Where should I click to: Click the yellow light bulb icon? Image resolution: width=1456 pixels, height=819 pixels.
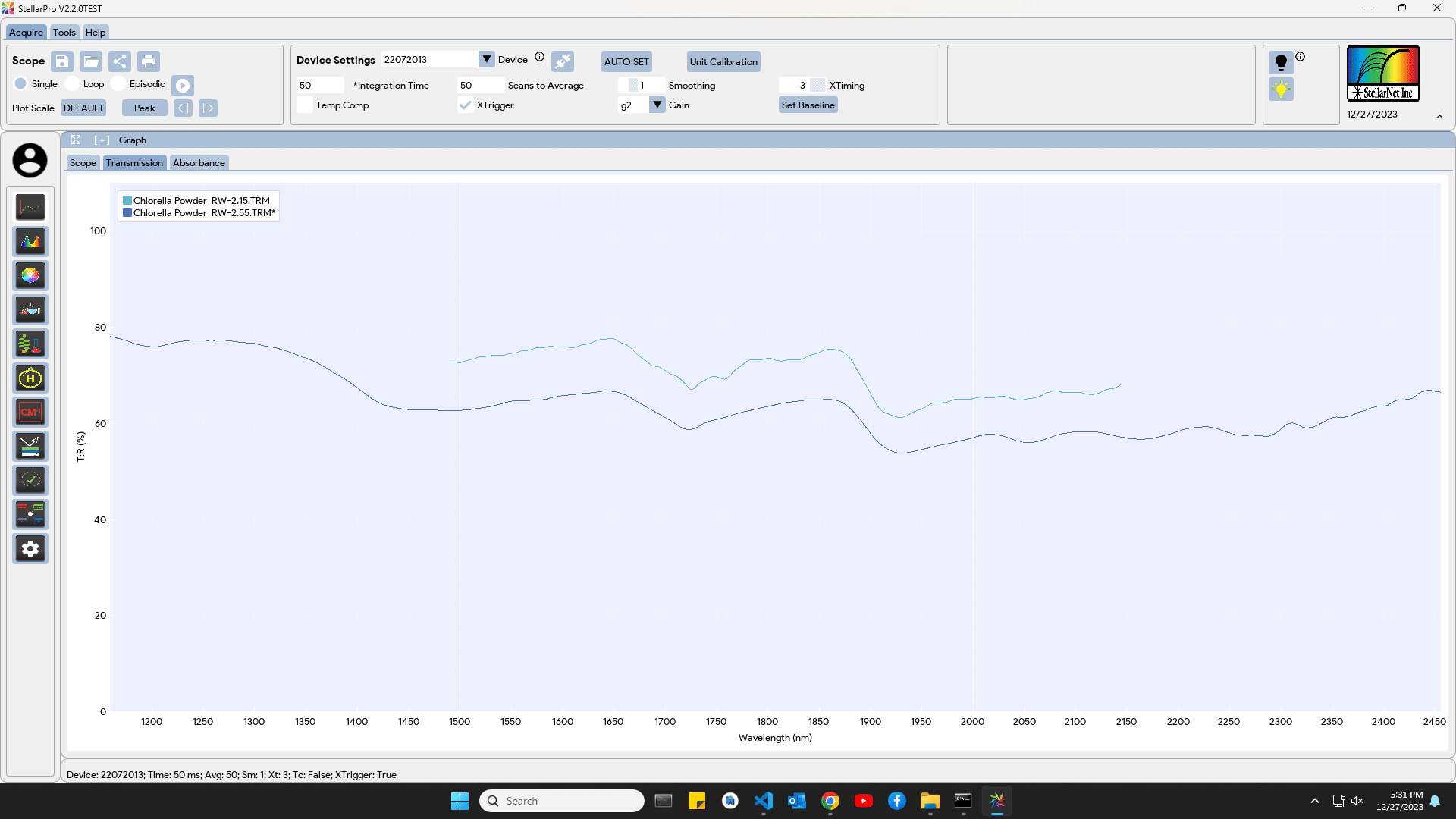tap(1281, 89)
